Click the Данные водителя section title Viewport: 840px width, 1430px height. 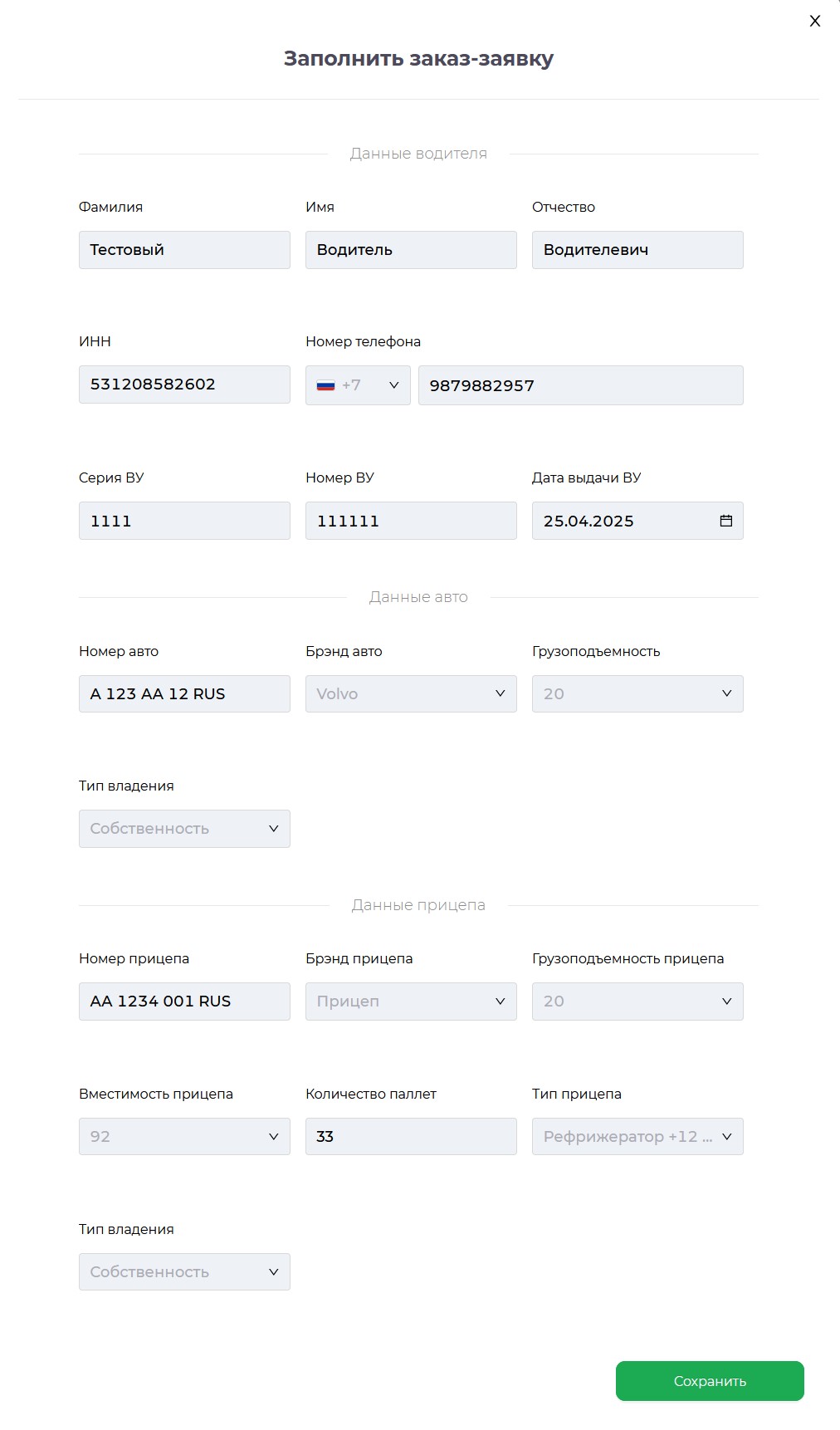pyautogui.click(x=418, y=154)
